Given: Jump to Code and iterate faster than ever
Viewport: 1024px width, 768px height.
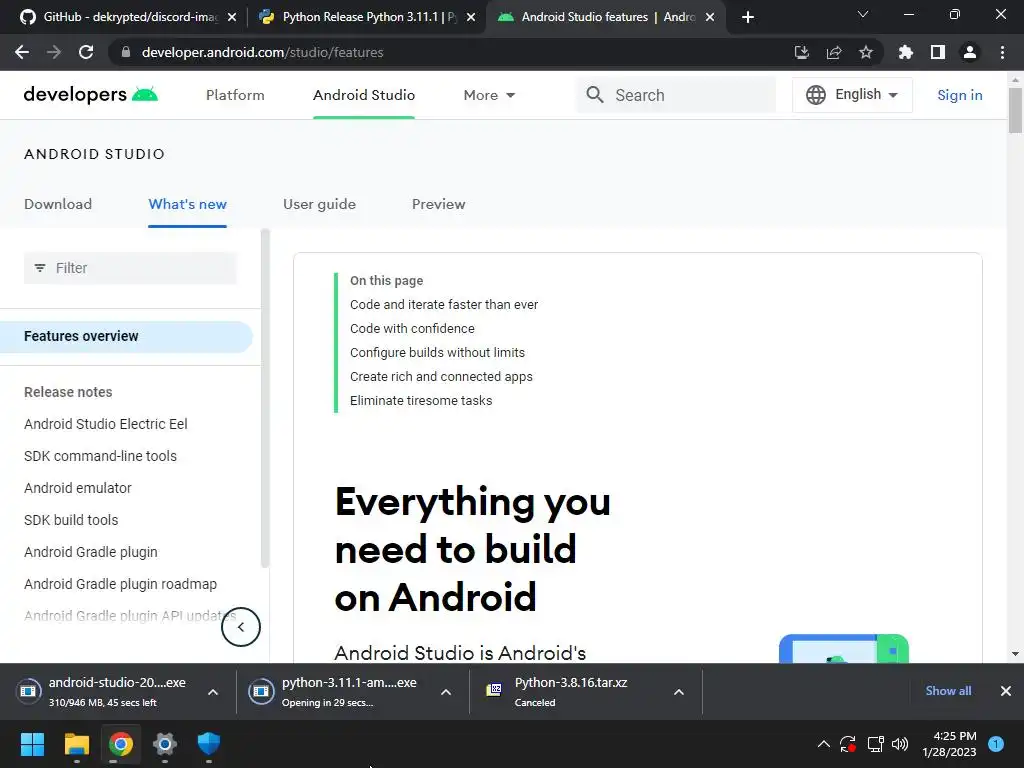Looking at the screenshot, I should [444, 305].
